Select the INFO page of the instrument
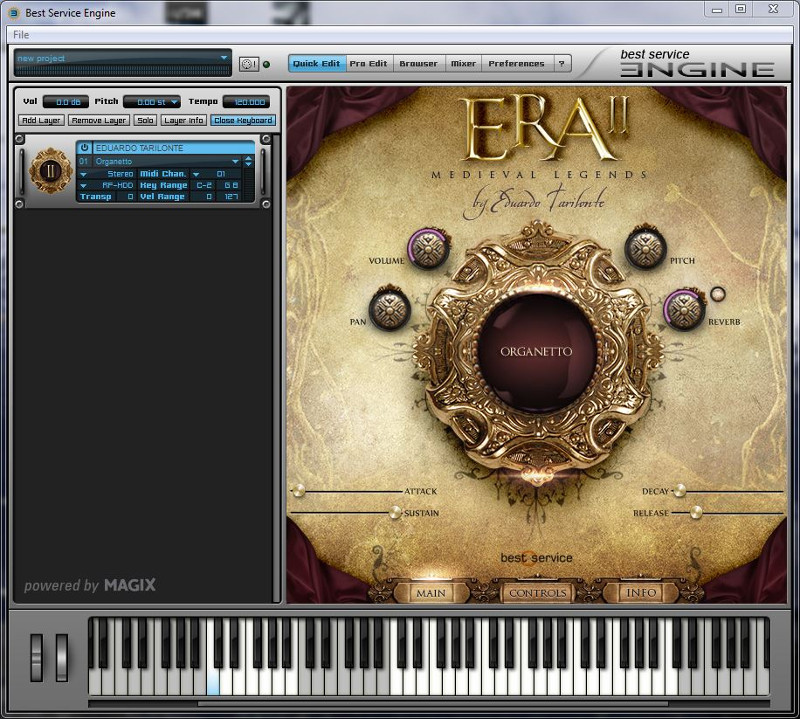 pos(641,593)
